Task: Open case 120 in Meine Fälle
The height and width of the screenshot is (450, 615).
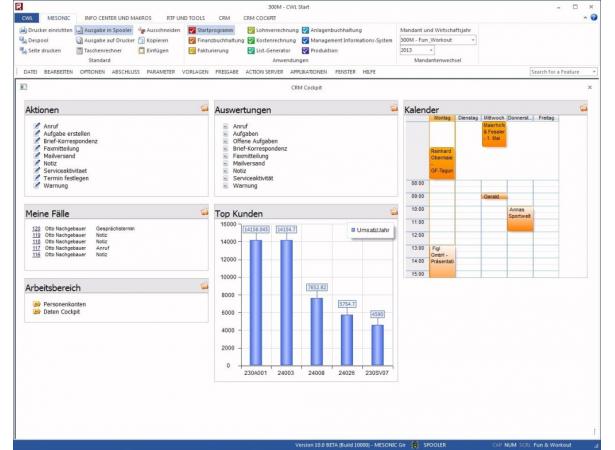Action: click(37, 229)
